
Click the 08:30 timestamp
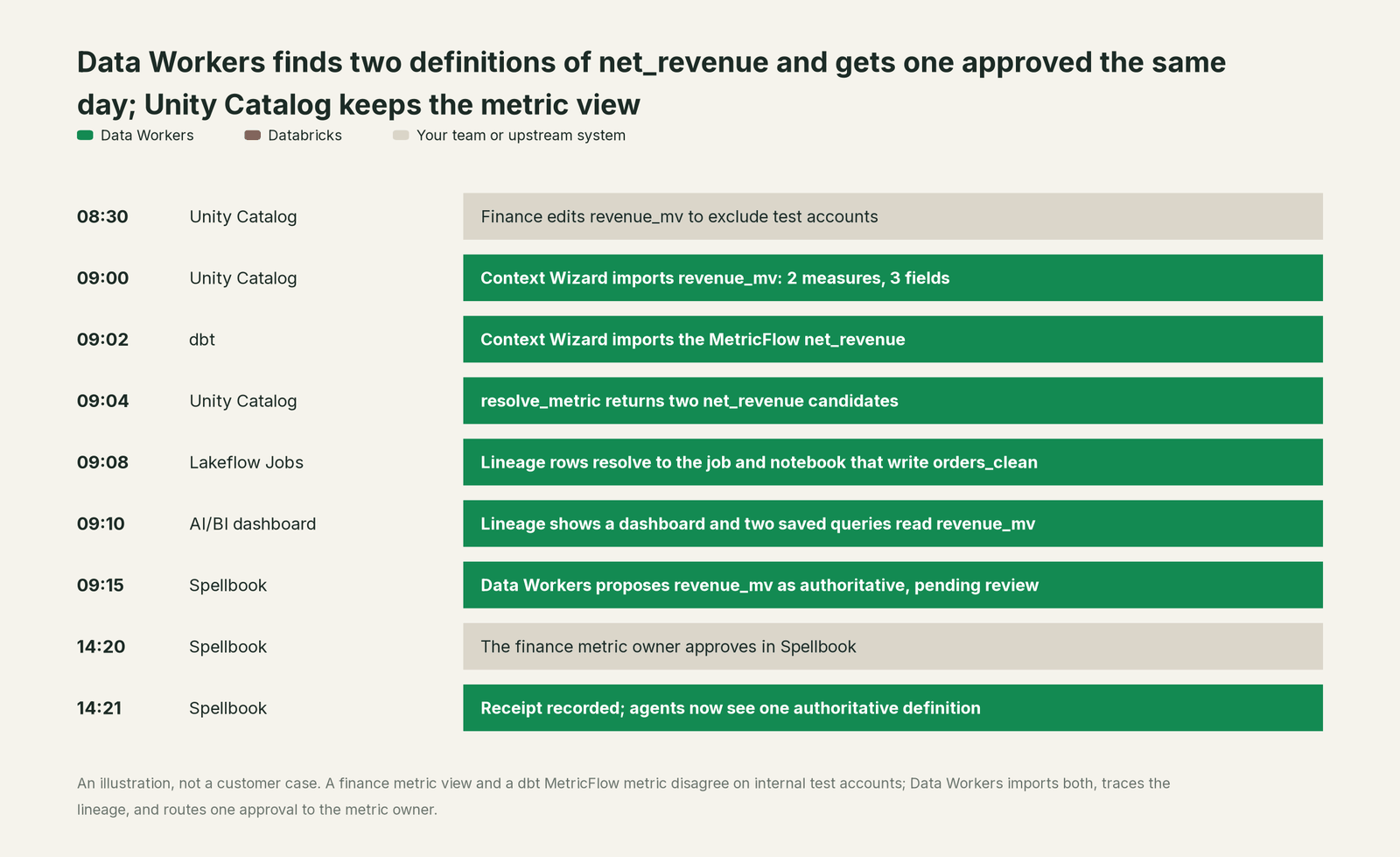[102, 216]
